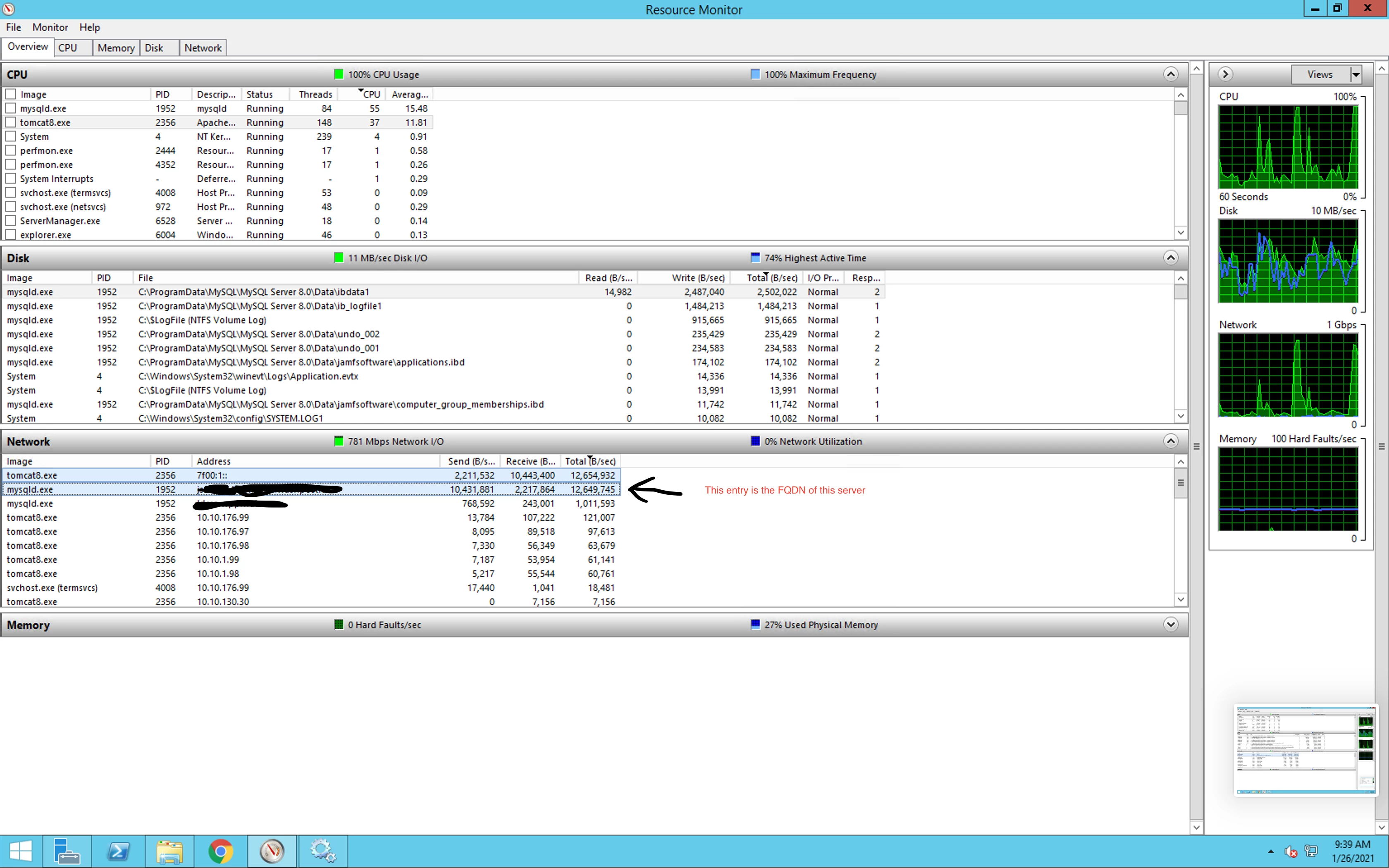Click the muted volume tray icon
1389x868 pixels.
coord(1291,851)
